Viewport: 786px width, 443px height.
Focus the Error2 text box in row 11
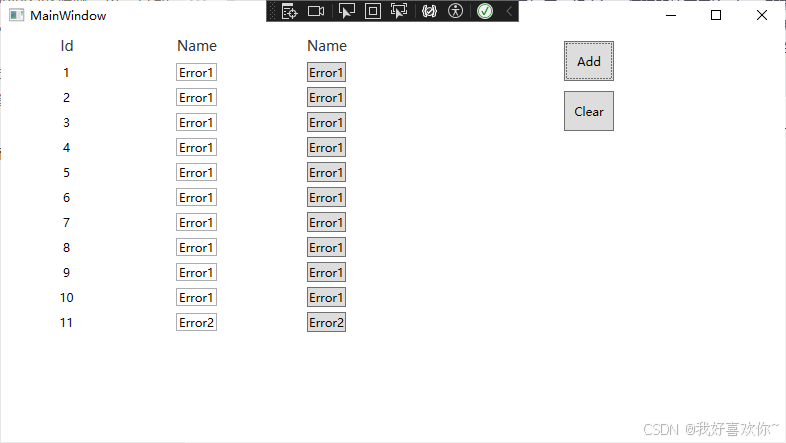196,323
